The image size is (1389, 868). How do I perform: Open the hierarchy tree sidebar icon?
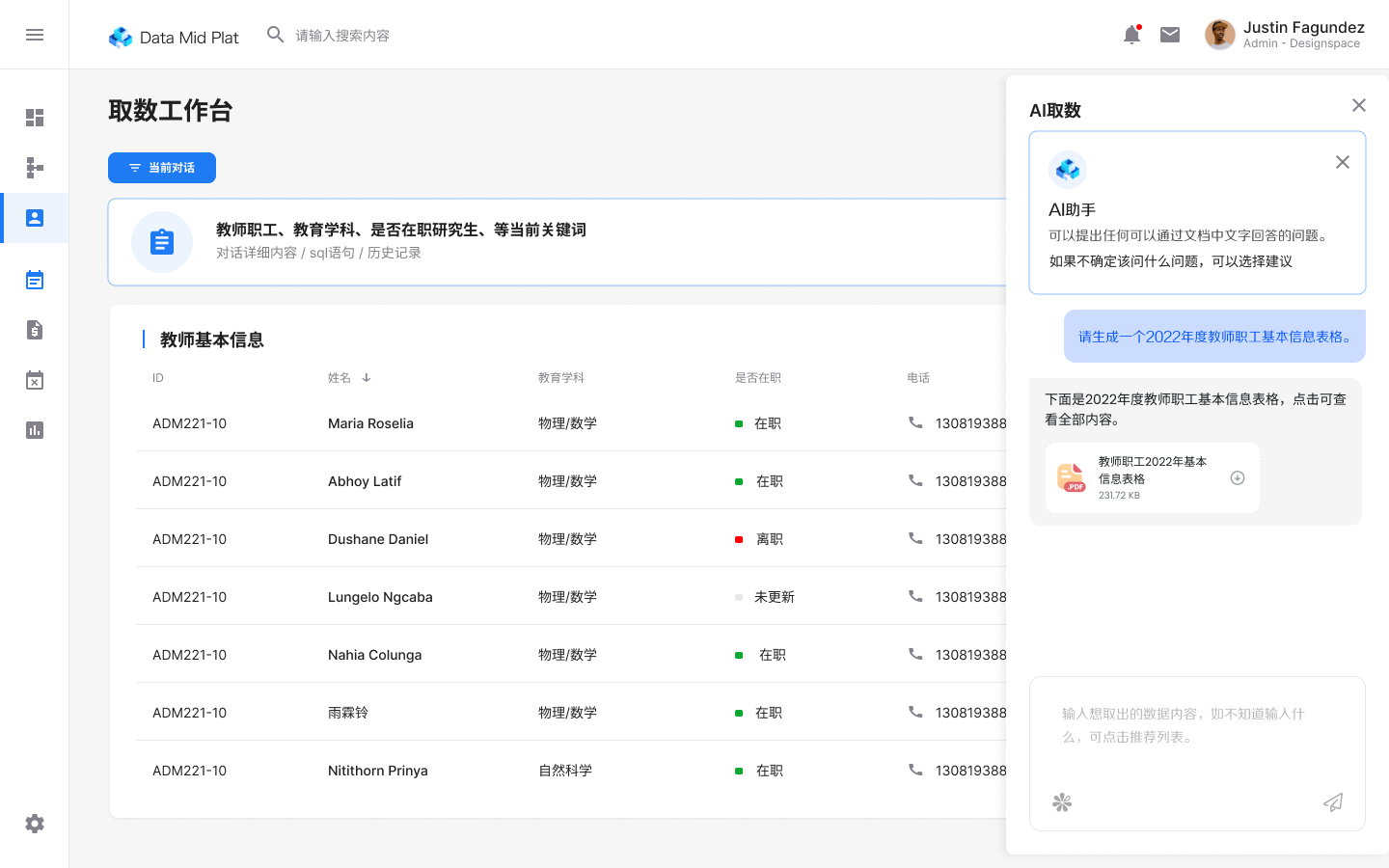(x=35, y=168)
